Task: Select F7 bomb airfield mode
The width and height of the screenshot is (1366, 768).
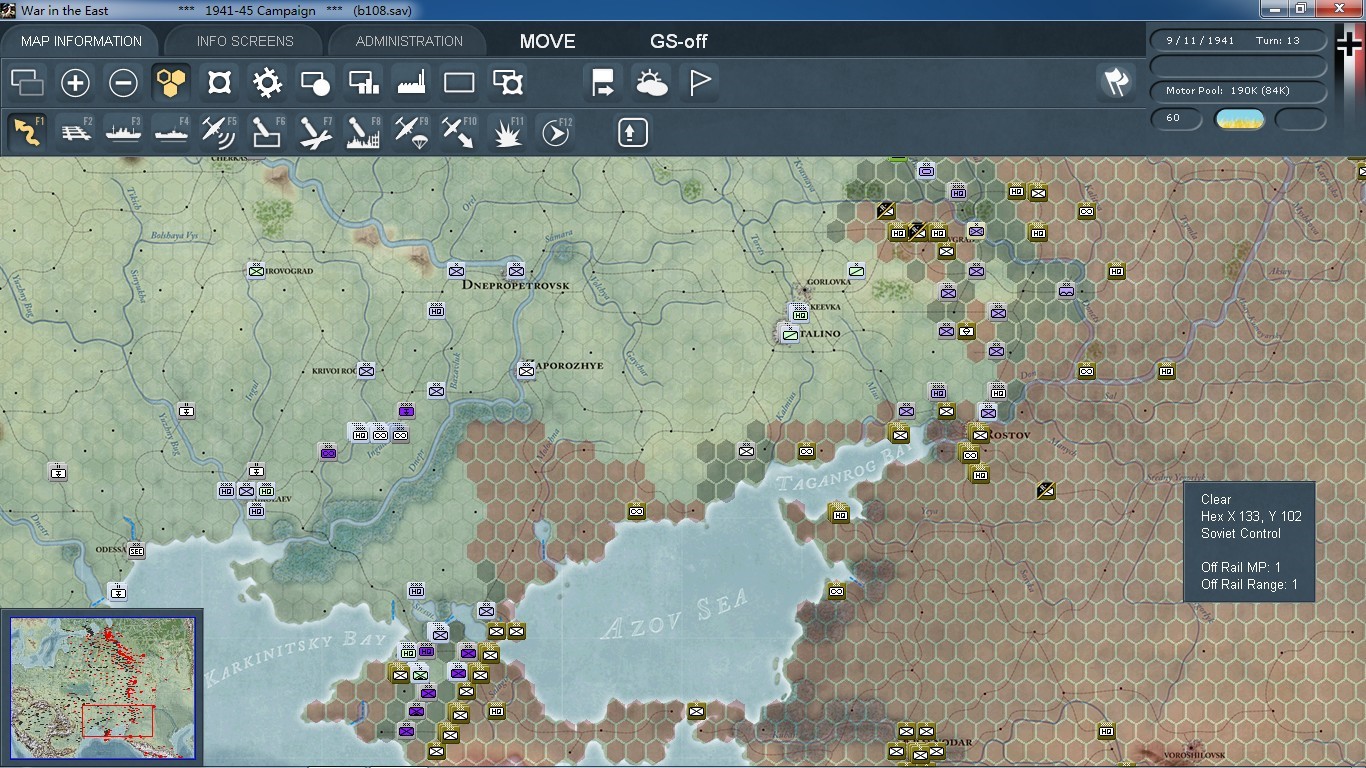Action: [x=315, y=132]
